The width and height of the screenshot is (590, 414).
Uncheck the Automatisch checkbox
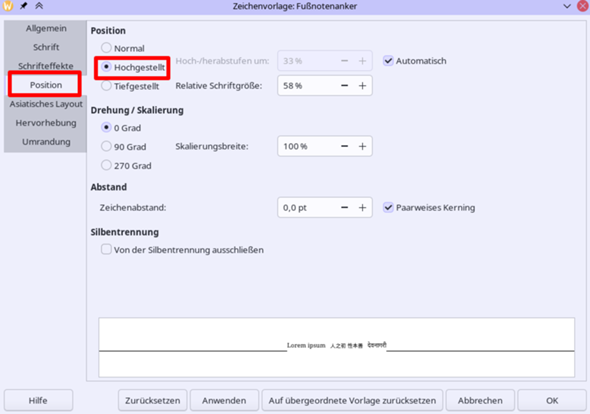[x=388, y=61]
